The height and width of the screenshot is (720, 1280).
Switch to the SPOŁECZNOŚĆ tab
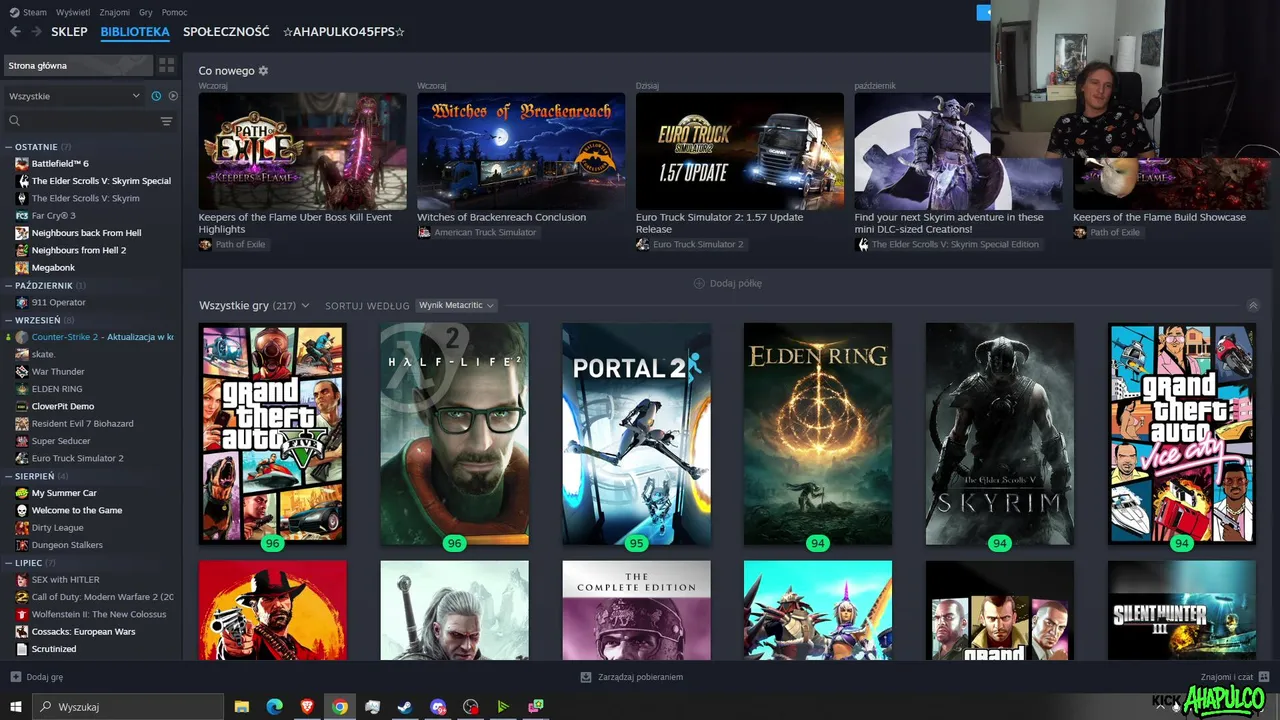coord(226,32)
